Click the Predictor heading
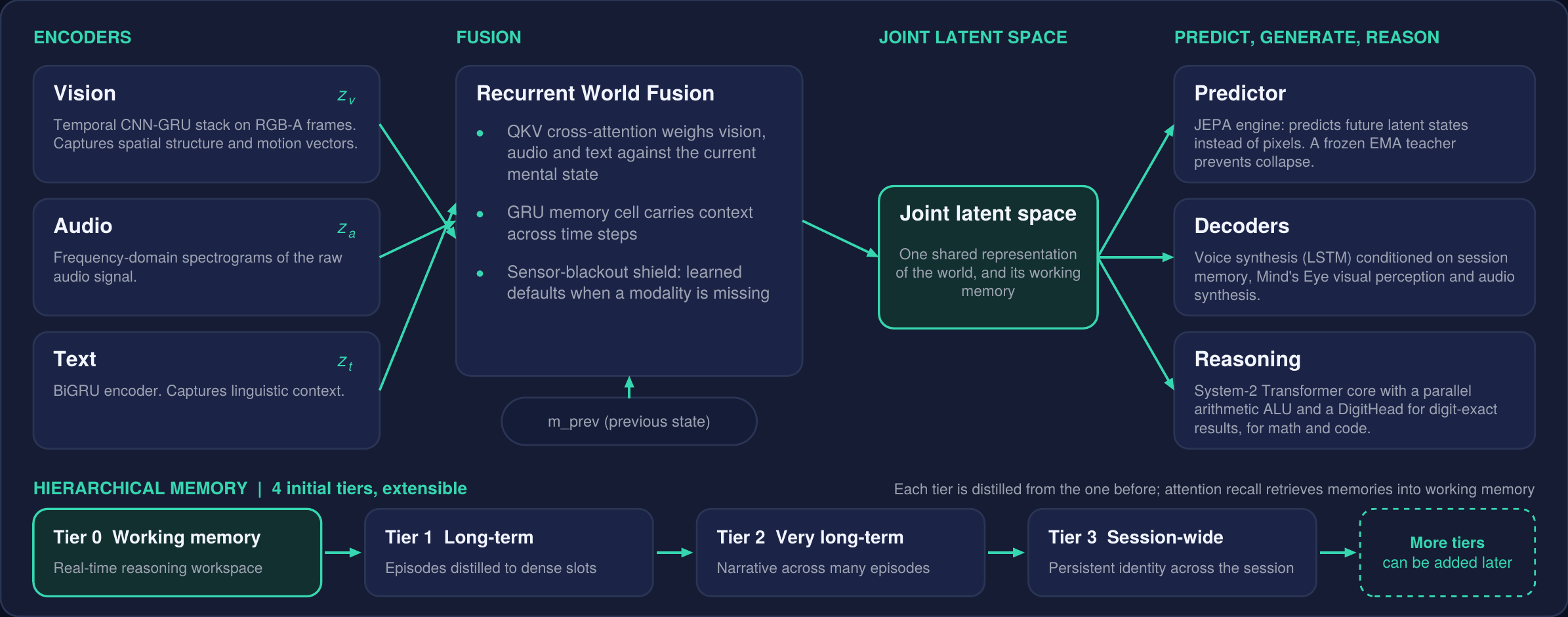Viewport: 1568px width, 617px height. [x=1240, y=93]
